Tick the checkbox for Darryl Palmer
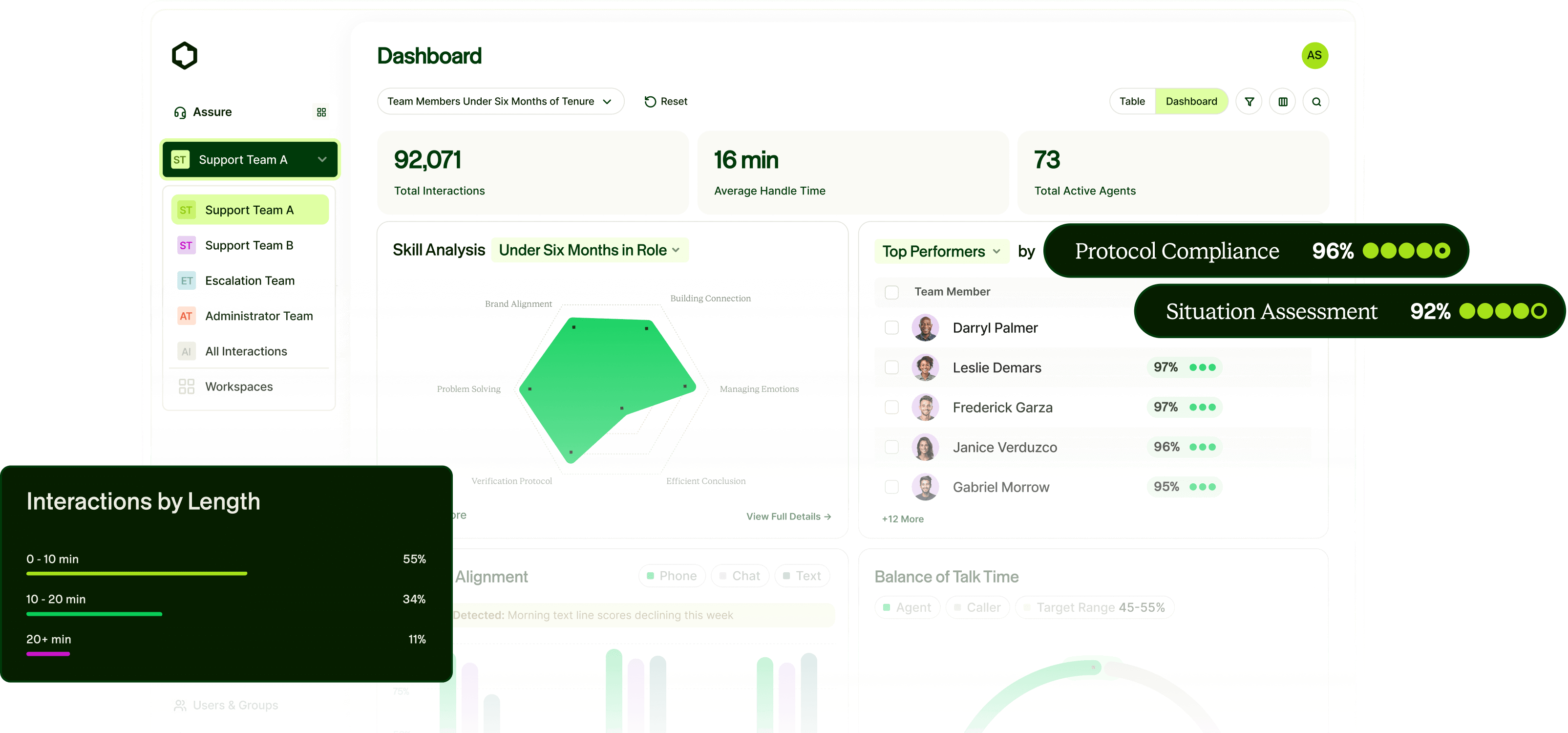 (x=892, y=327)
